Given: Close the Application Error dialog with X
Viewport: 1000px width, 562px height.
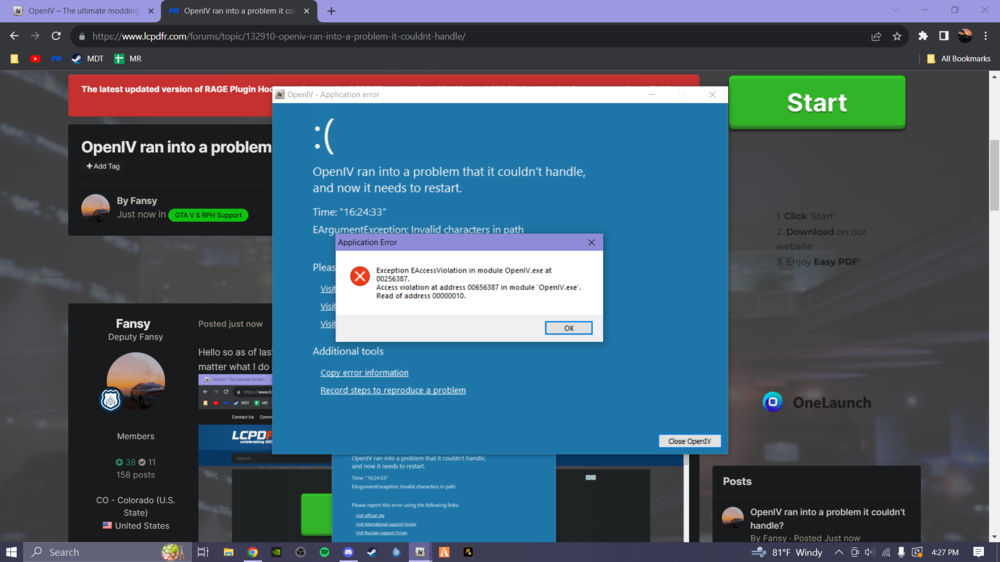Looking at the screenshot, I should coord(591,242).
